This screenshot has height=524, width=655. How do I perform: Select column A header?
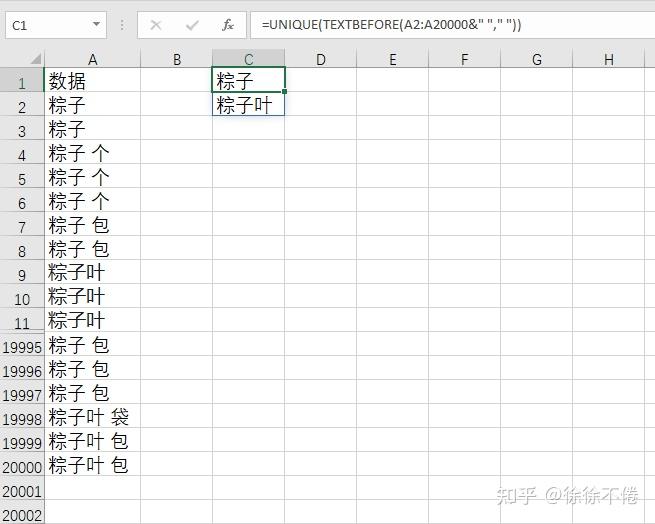92,60
